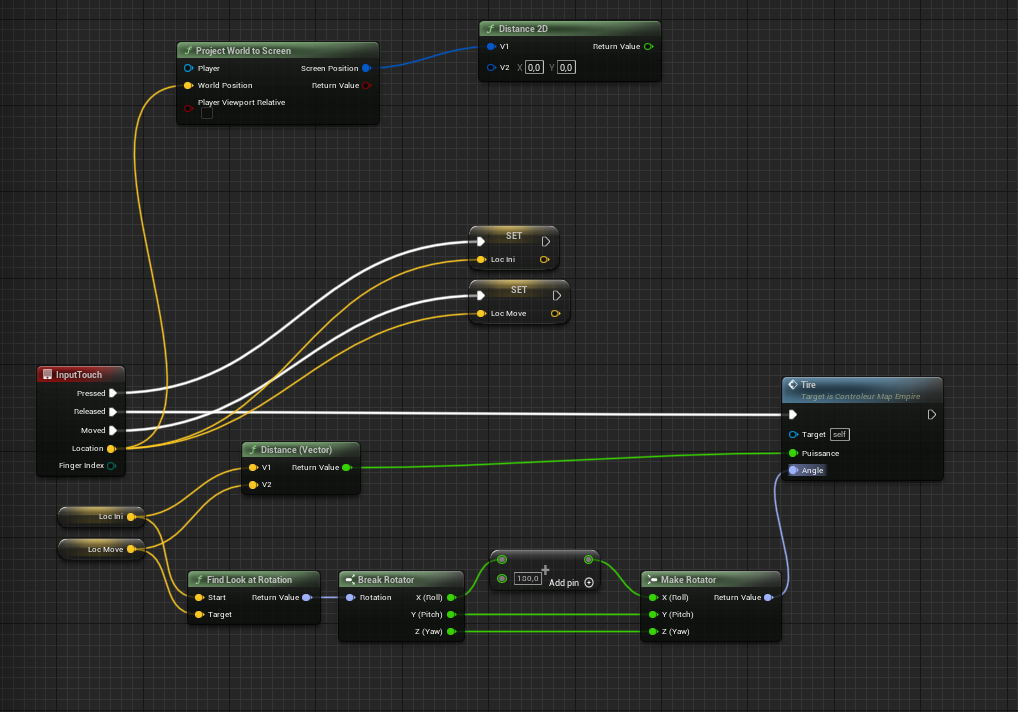Click the Find Look at Rotation function icon
Image resolution: width=1018 pixels, height=712 pixels.
(197, 580)
